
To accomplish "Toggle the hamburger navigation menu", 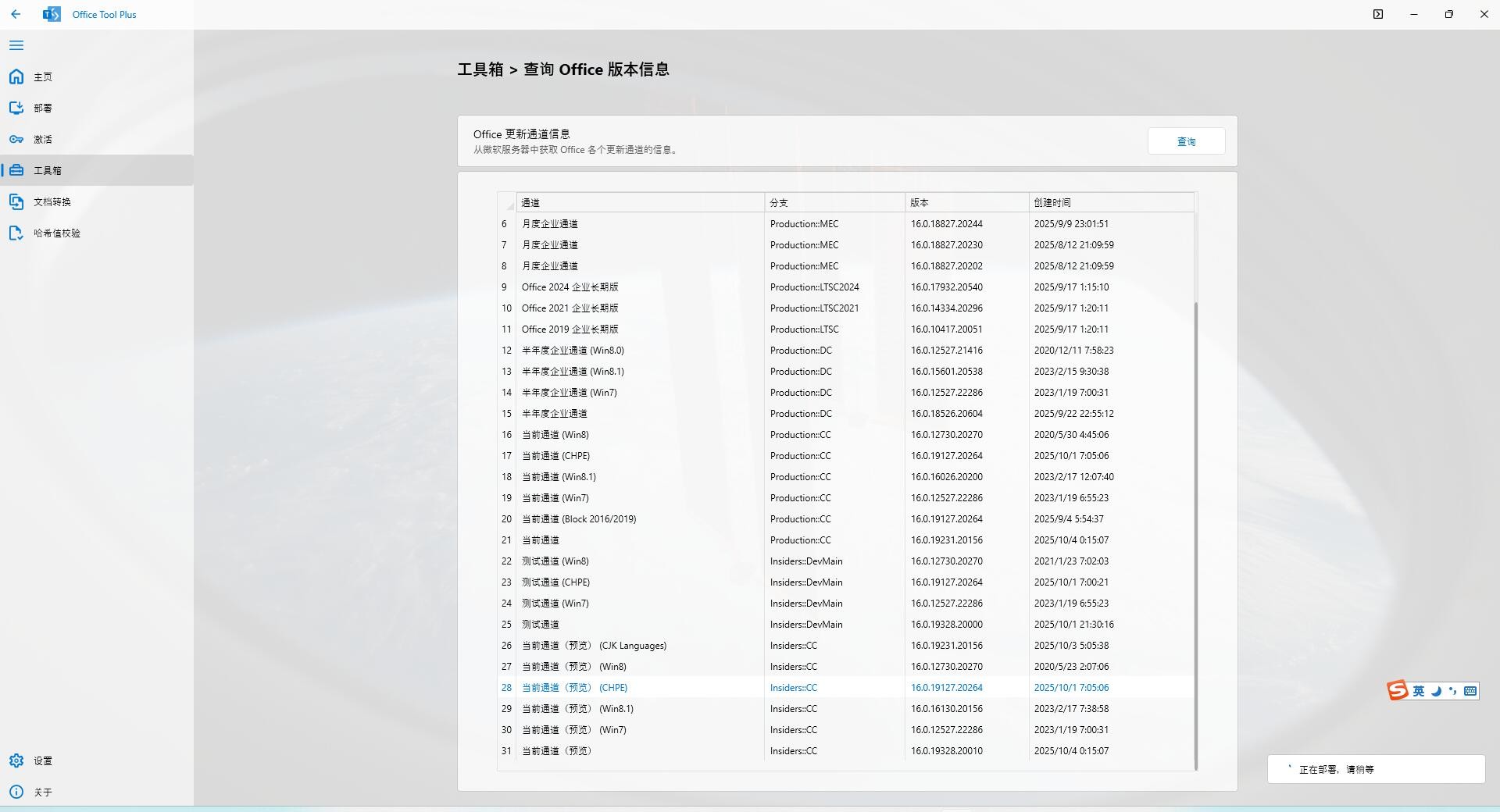I will [x=16, y=45].
